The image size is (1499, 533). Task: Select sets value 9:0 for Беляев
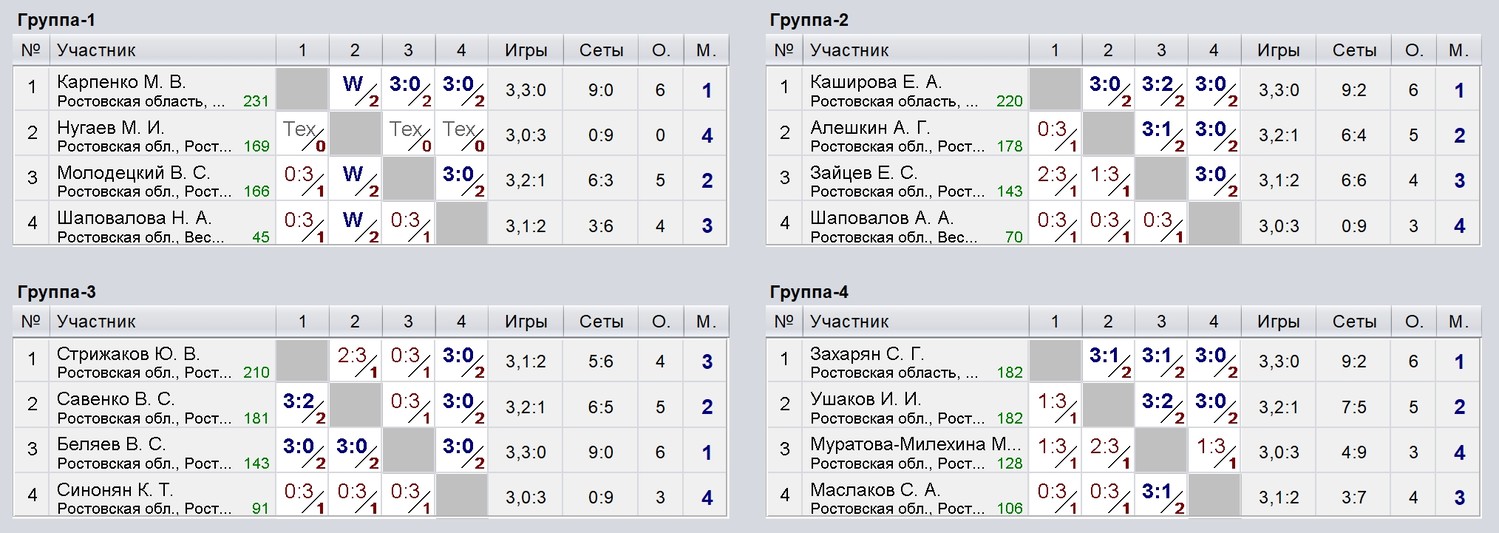click(601, 452)
